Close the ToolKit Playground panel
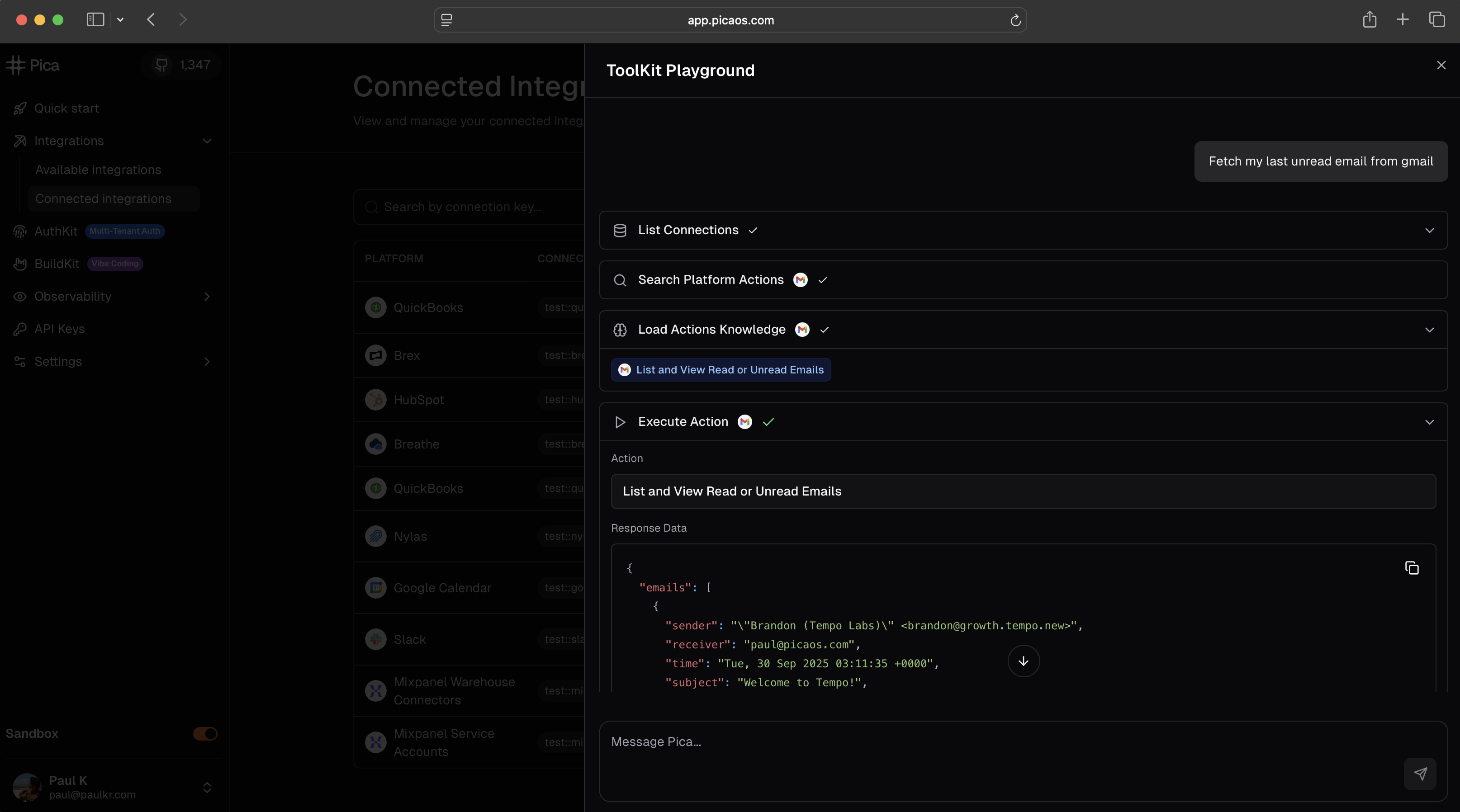 [1441, 65]
